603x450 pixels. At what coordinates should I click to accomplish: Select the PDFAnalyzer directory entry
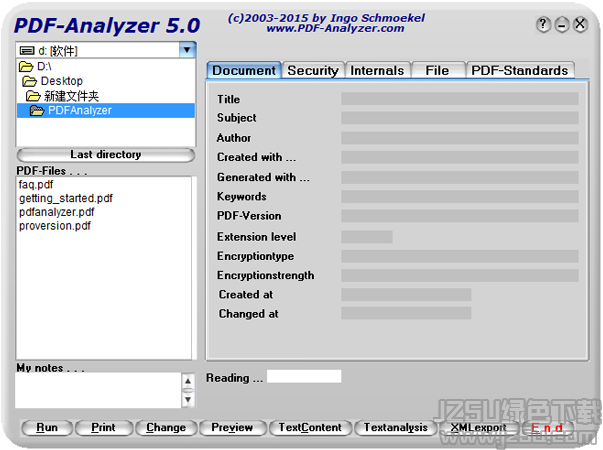[x=106, y=110]
